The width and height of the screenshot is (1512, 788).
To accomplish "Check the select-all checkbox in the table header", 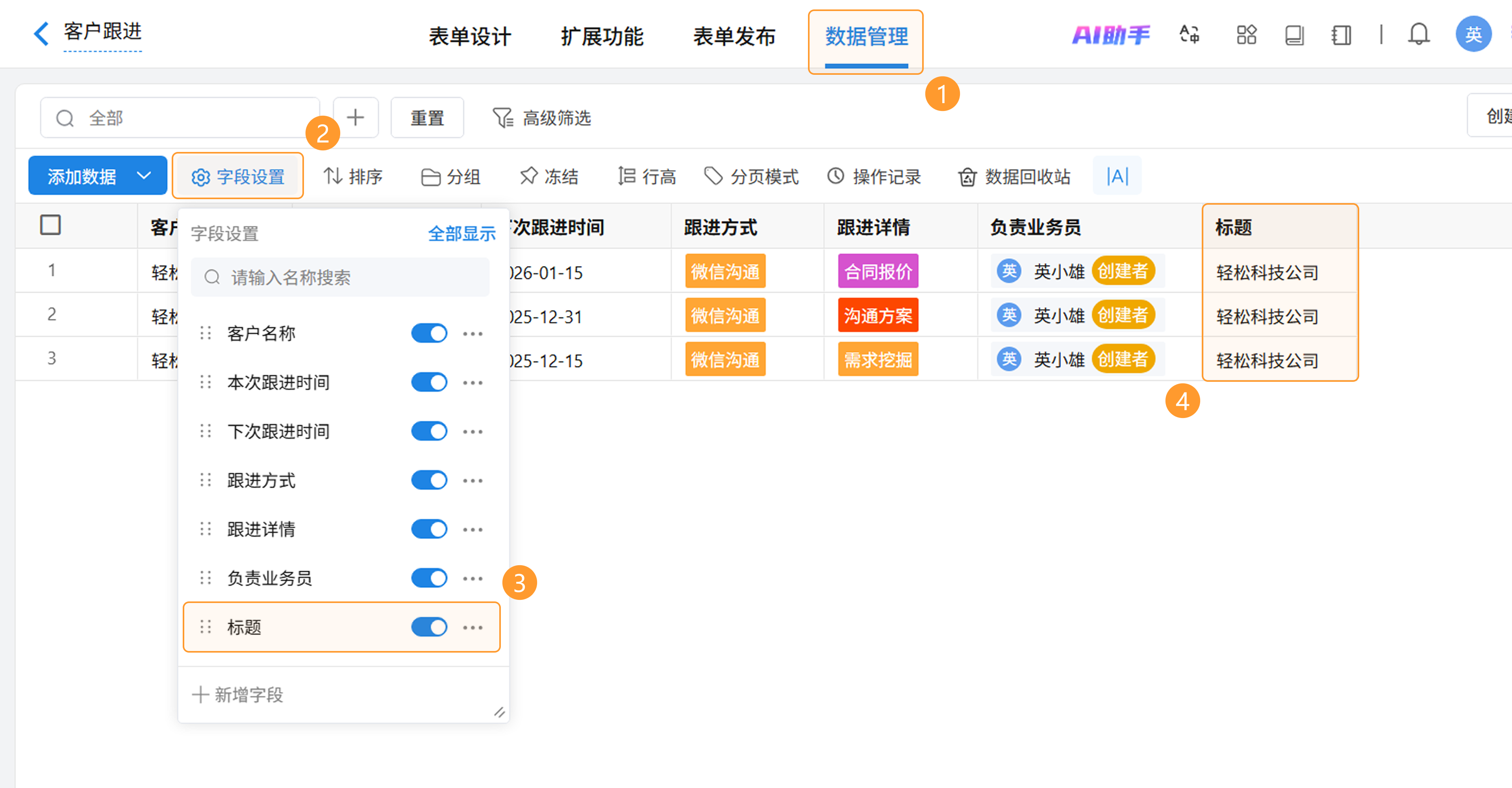I will click(50, 225).
